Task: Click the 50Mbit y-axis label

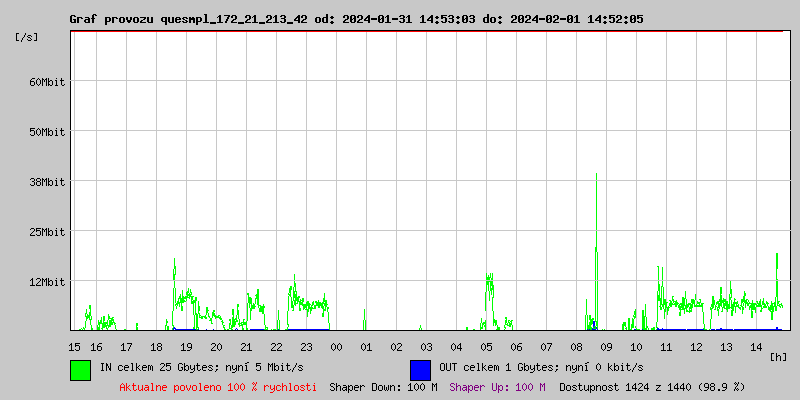Action: tap(47, 132)
